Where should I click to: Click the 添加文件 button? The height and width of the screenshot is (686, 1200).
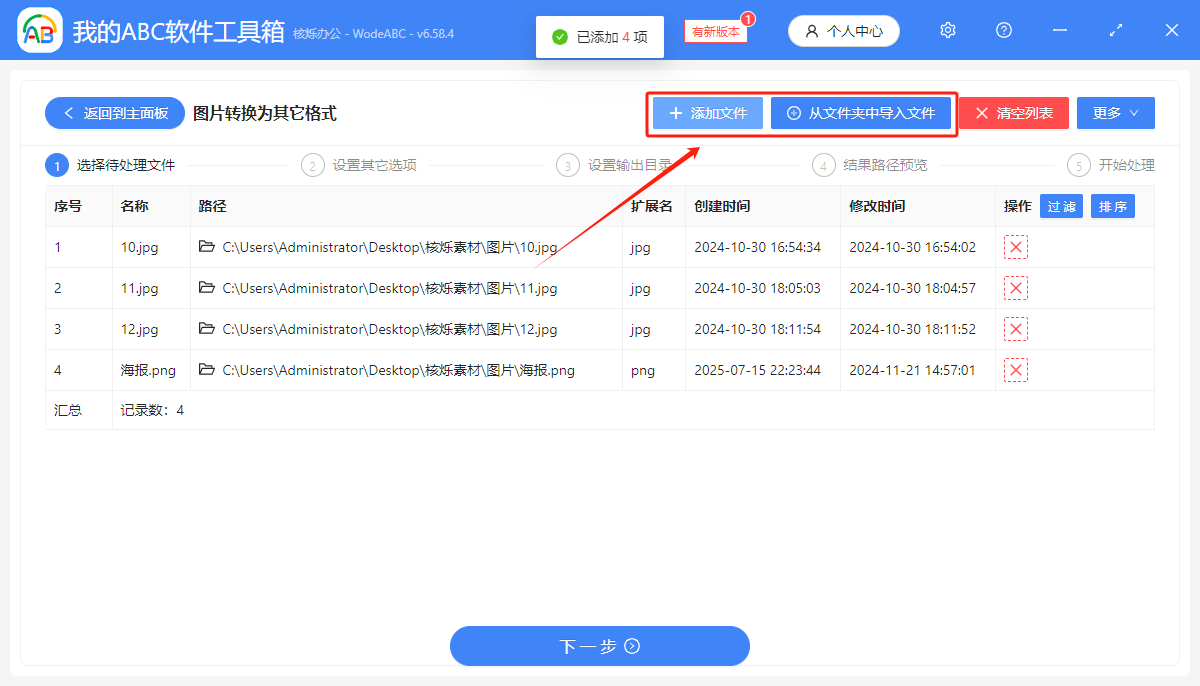tap(707, 113)
